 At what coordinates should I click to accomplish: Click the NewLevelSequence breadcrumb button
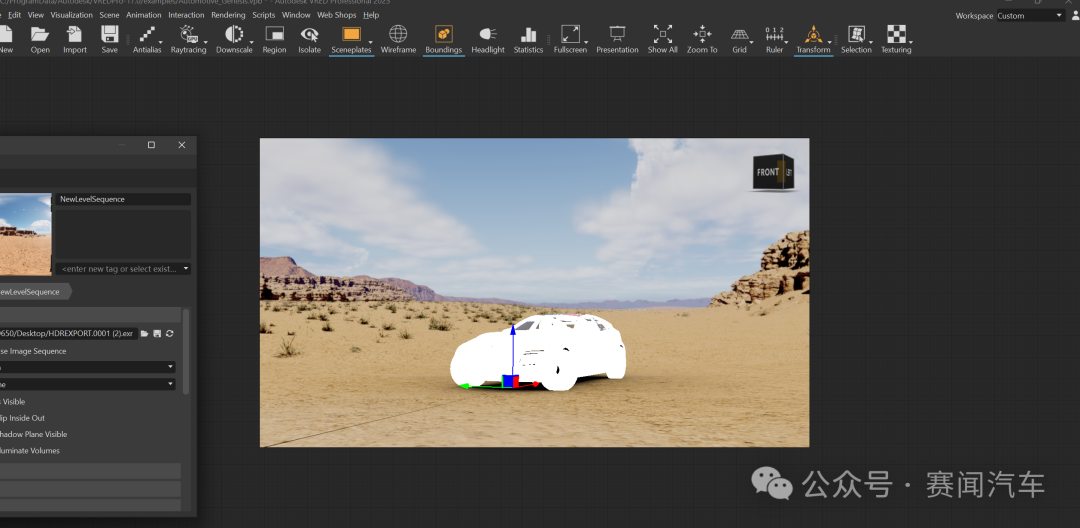(x=30, y=292)
